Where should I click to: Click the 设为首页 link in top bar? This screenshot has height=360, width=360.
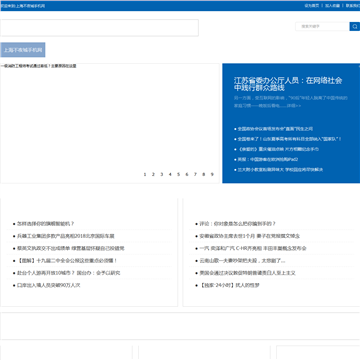(x=312, y=6)
